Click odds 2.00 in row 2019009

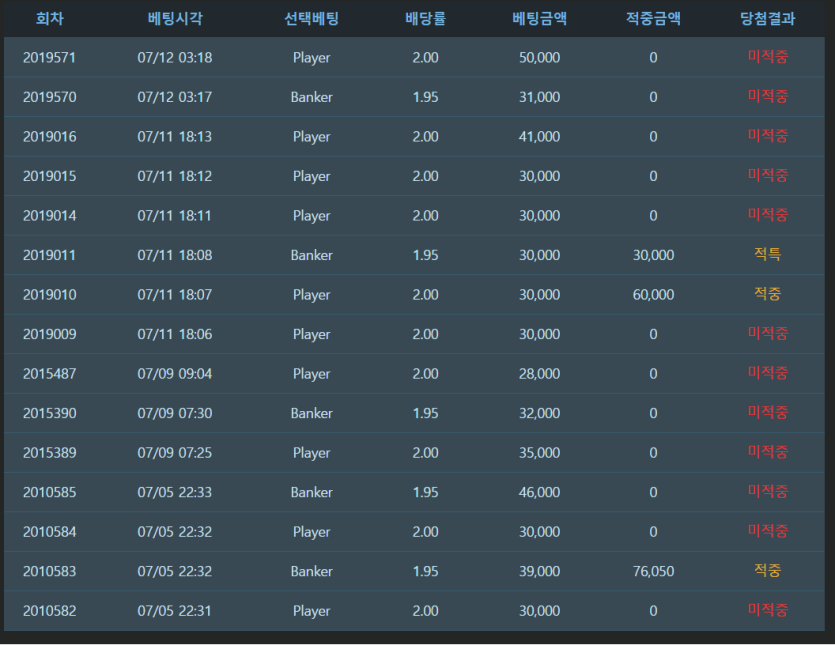click(425, 334)
